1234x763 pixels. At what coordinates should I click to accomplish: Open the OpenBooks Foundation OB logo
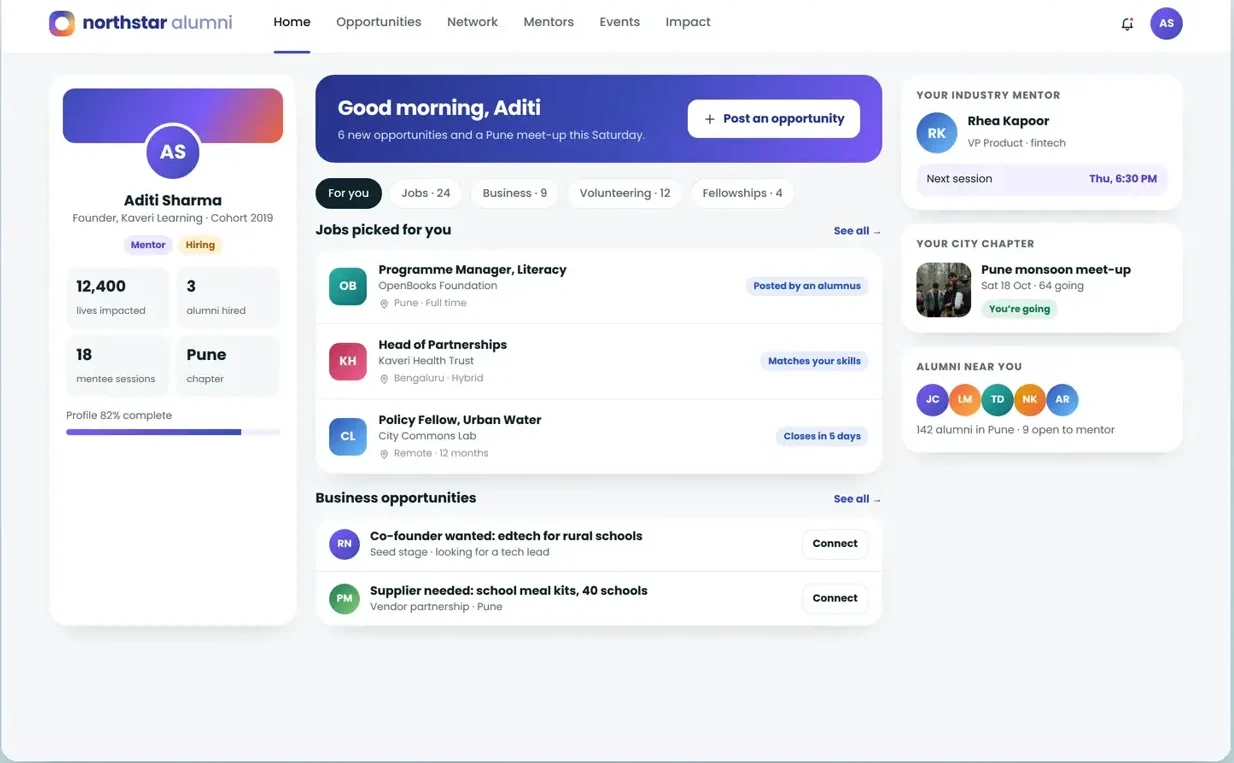click(348, 286)
